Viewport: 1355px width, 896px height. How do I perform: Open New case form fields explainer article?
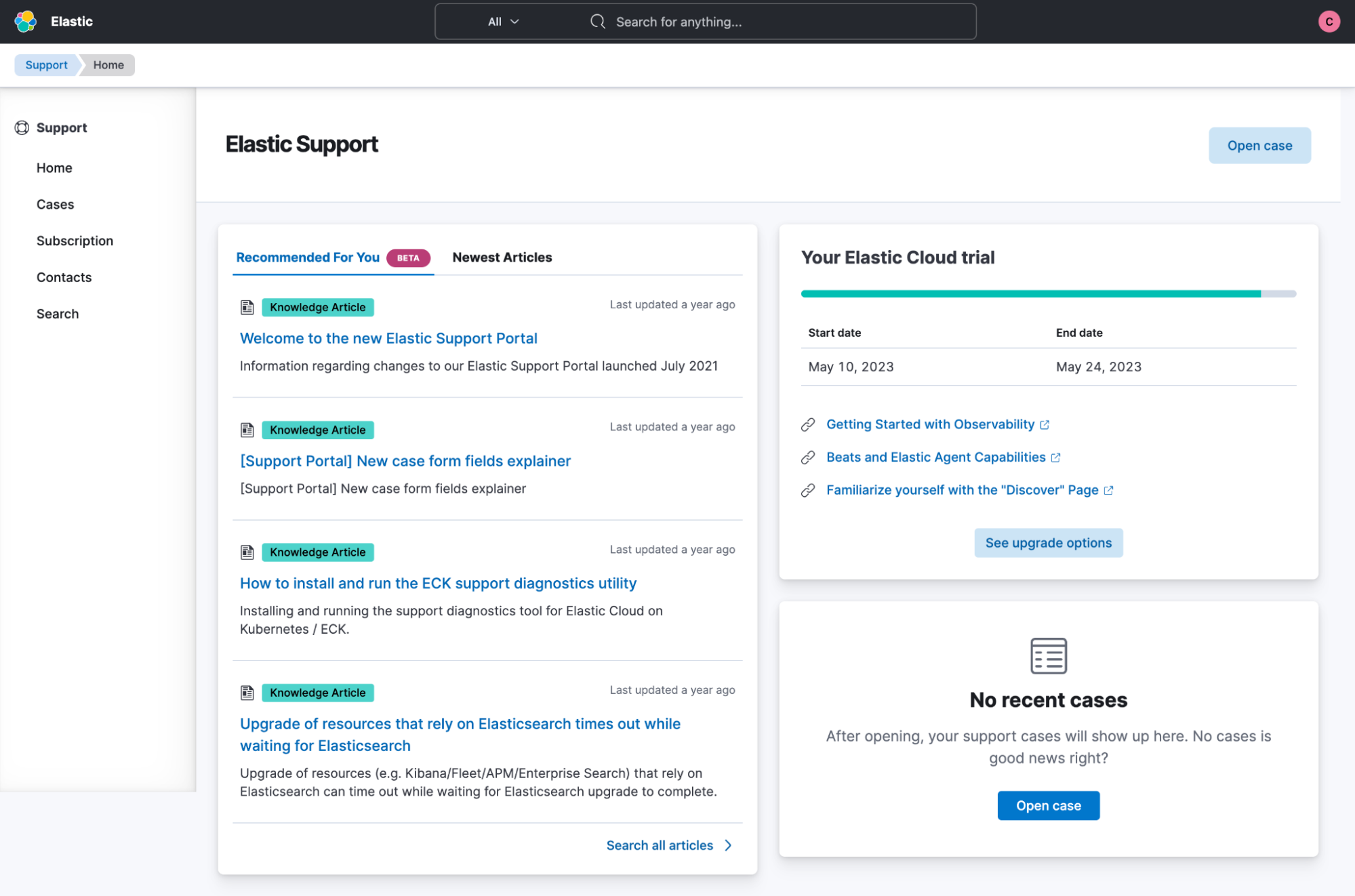point(405,461)
